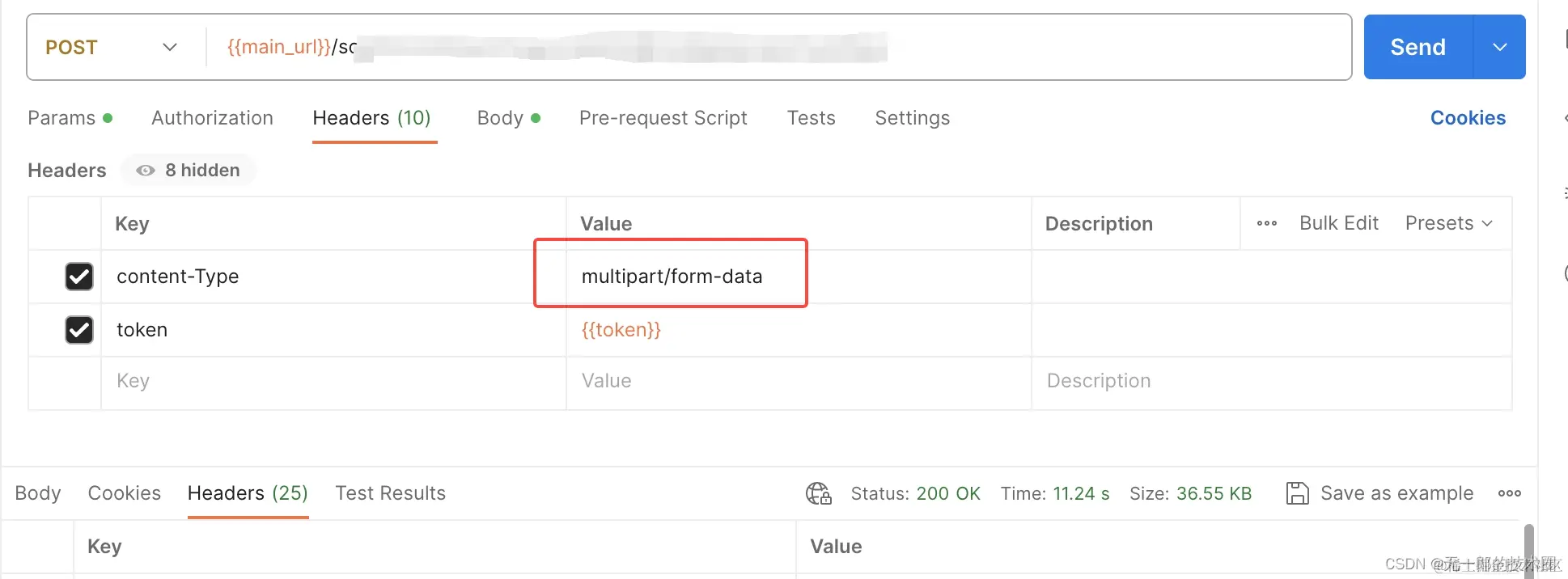The image size is (1568, 579).
Task: Click the network globe lock icon
Action: [819, 493]
